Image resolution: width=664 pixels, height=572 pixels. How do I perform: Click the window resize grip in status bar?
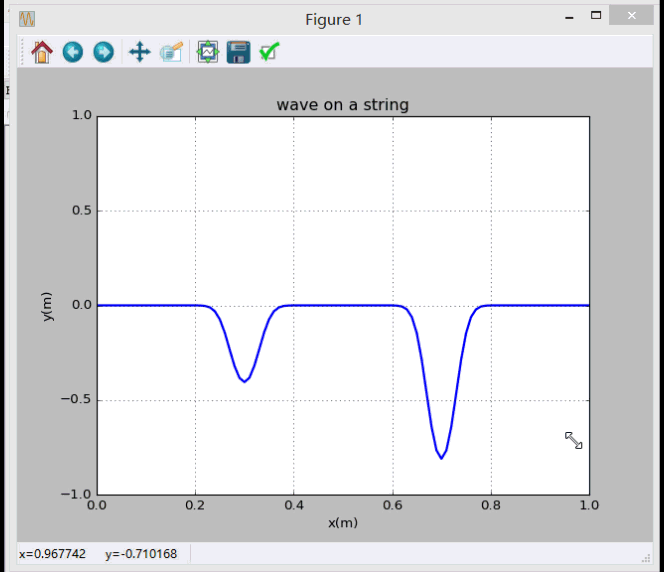(646, 558)
